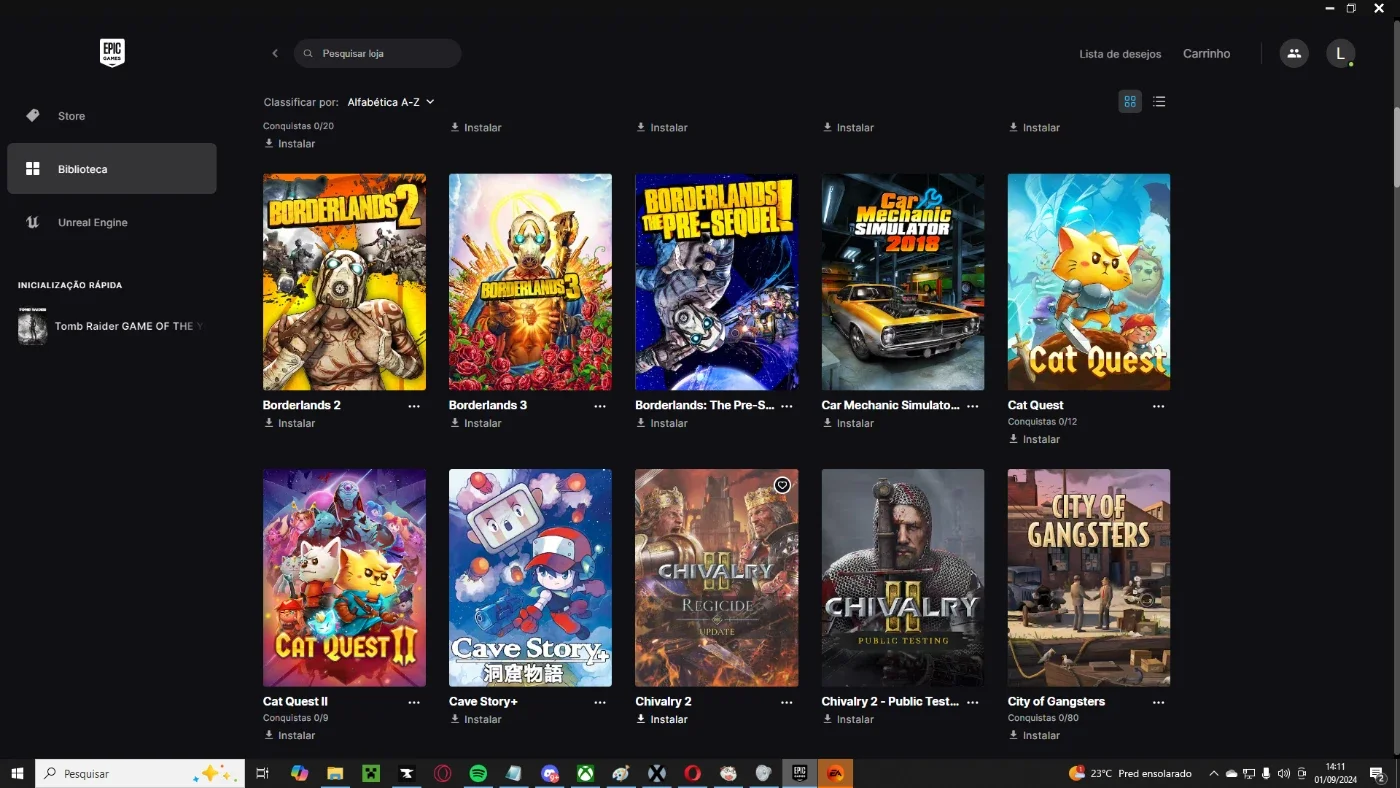
Task: Switch to list view
Action: pos(1159,101)
